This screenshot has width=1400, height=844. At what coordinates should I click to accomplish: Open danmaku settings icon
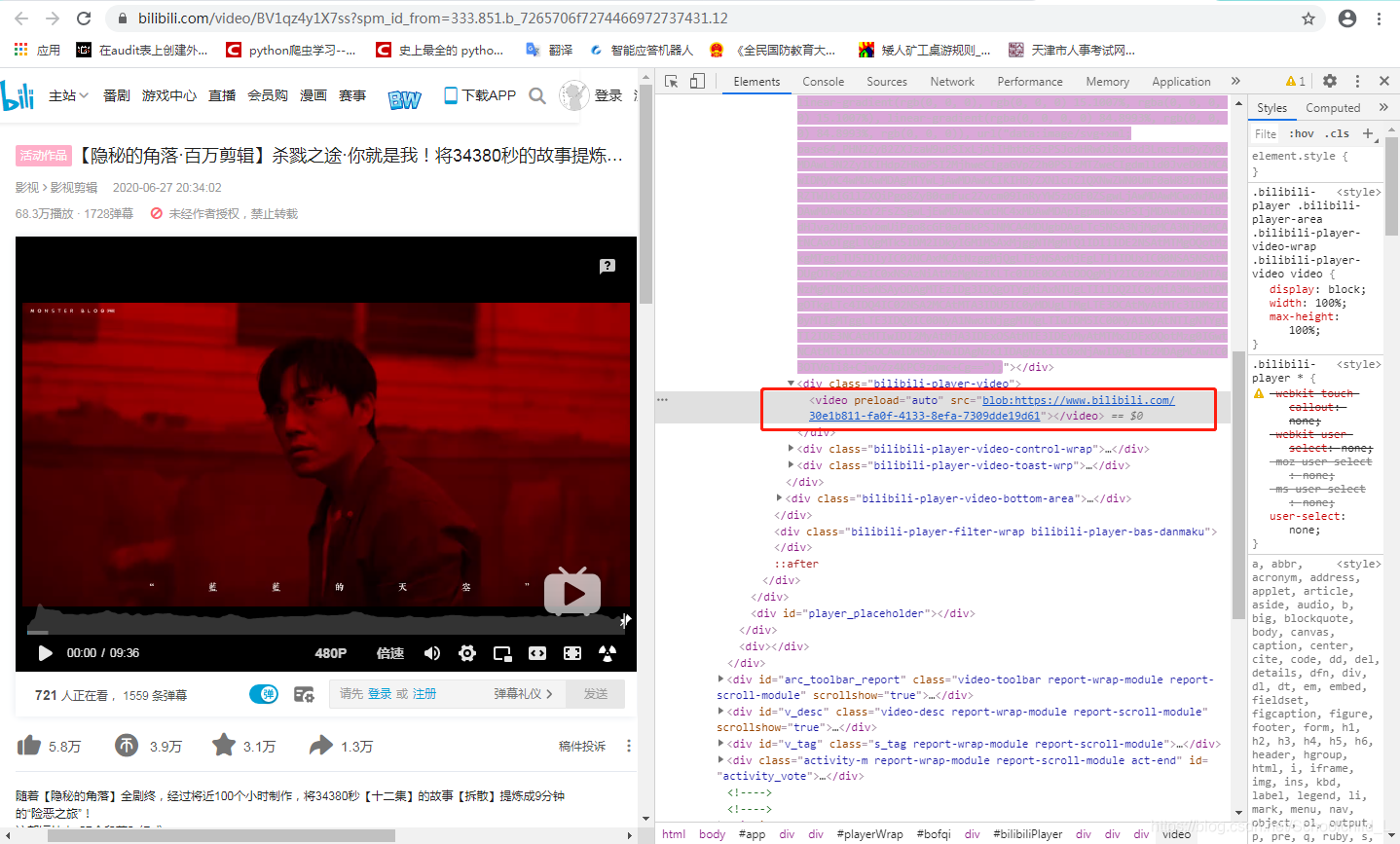coord(304,694)
